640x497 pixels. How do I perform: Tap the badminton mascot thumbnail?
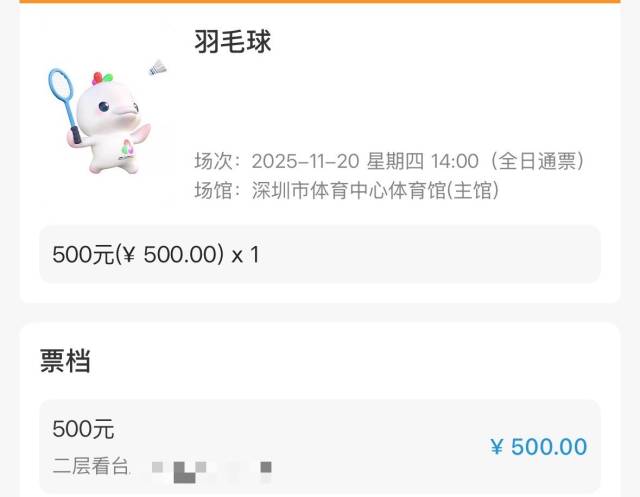(108, 118)
